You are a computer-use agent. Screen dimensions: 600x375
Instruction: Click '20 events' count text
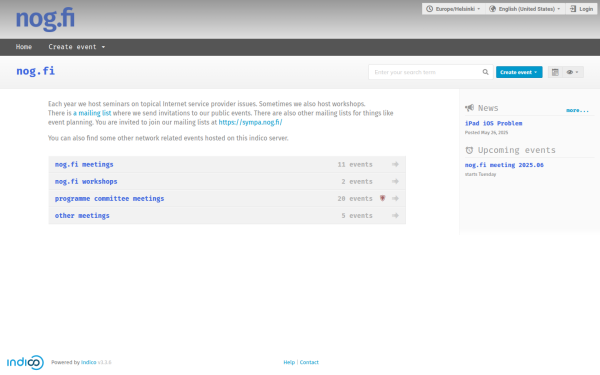click(355, 199)
